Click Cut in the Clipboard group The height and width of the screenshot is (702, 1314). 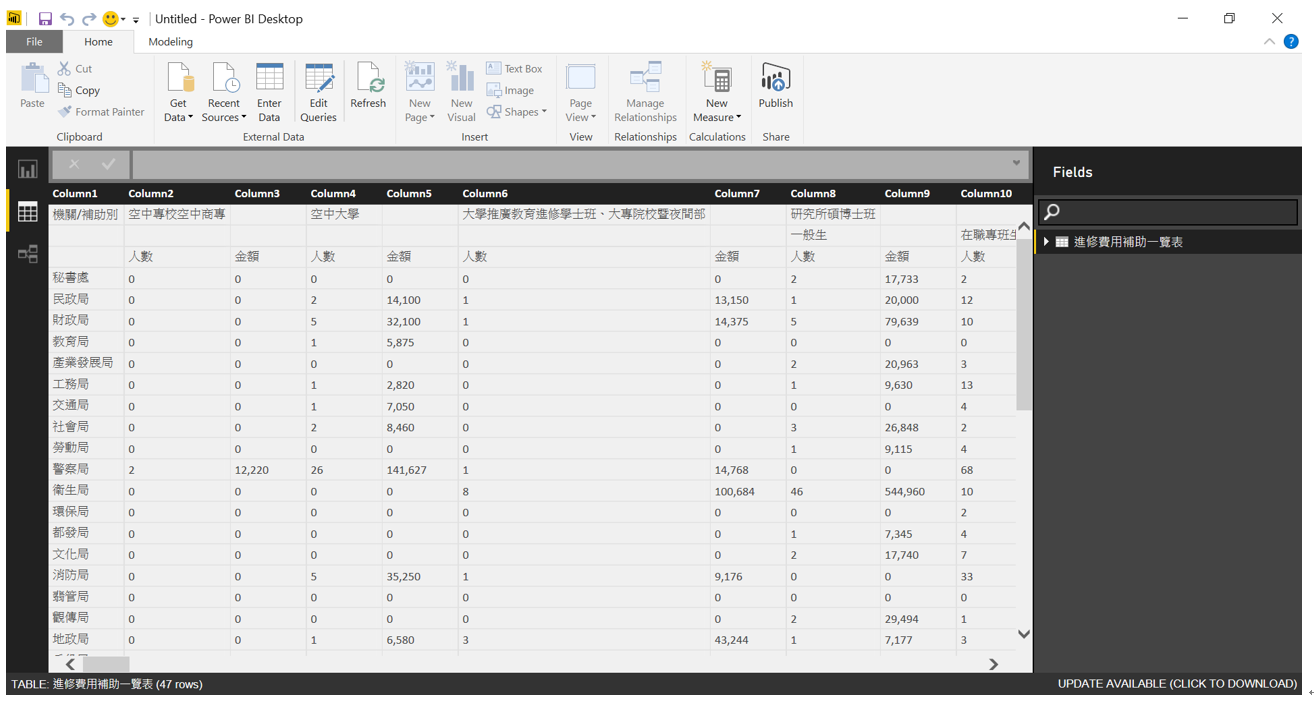[75, 69]
